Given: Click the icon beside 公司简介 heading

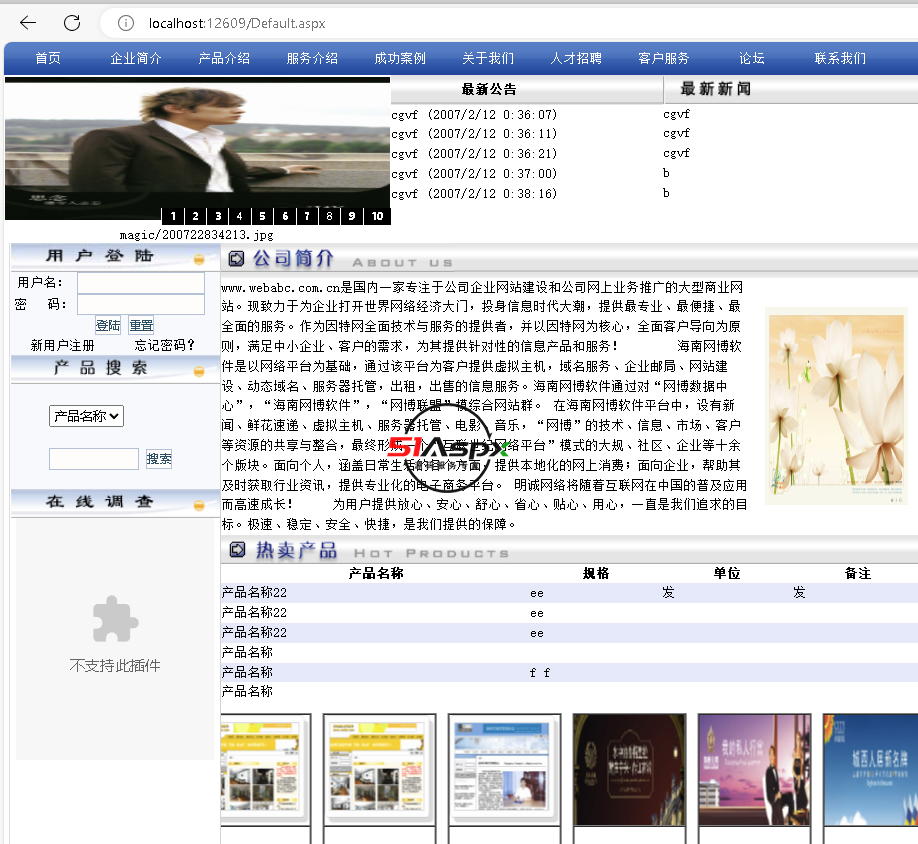Looking at the screenshot, I should click(236, 259).
